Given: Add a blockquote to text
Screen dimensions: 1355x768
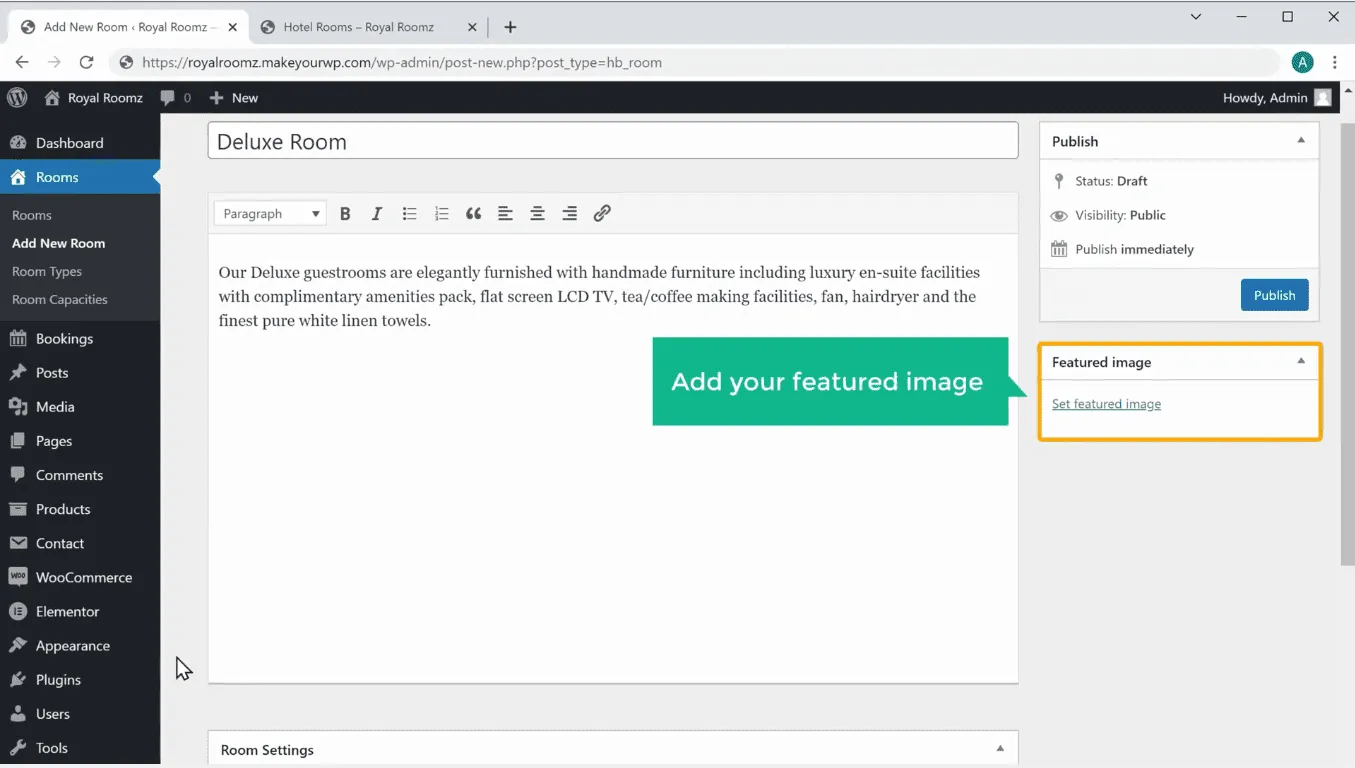Looking at the screenshot, I should pos(473,214).
